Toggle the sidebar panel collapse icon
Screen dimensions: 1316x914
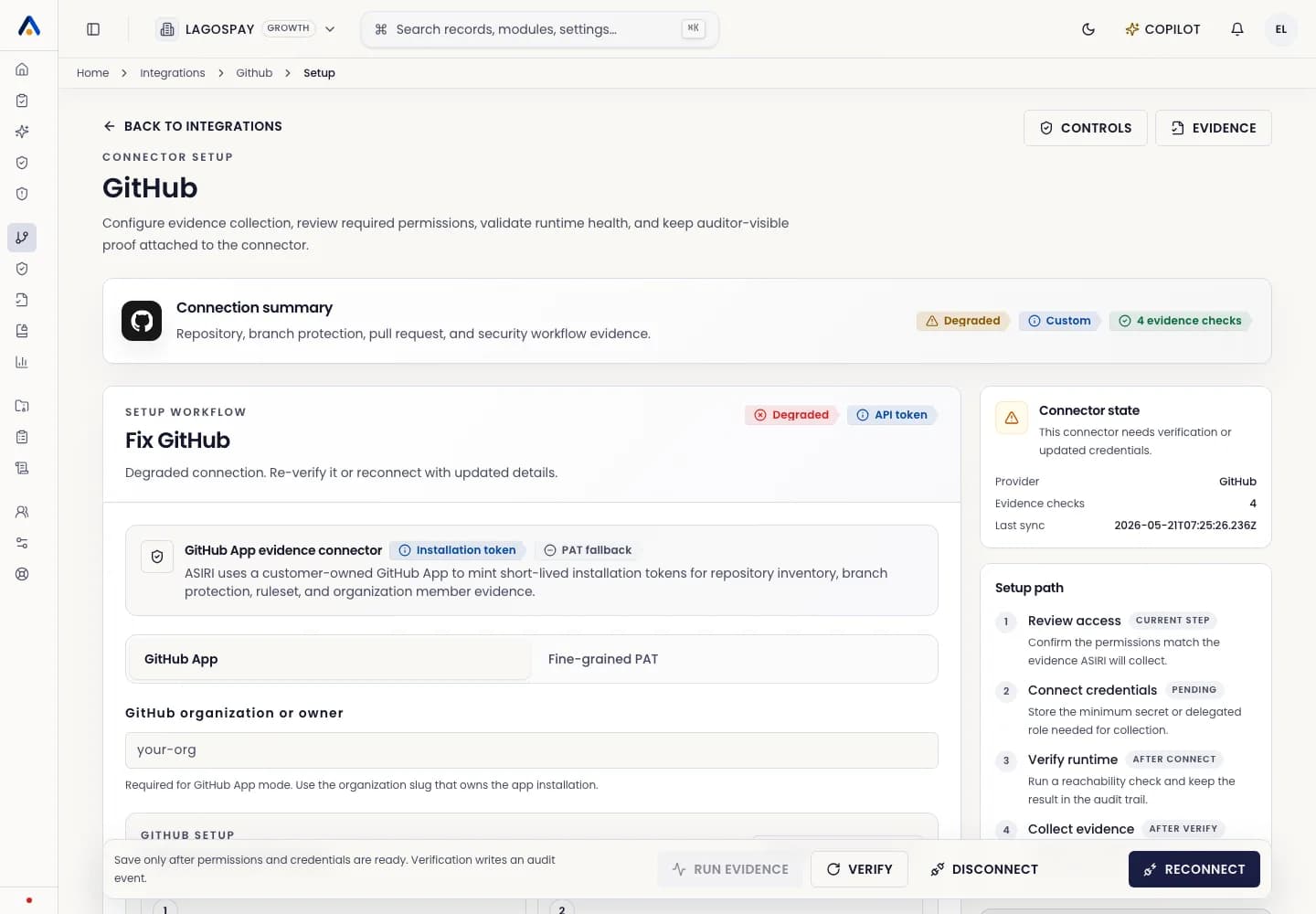[x=93, y=29]
